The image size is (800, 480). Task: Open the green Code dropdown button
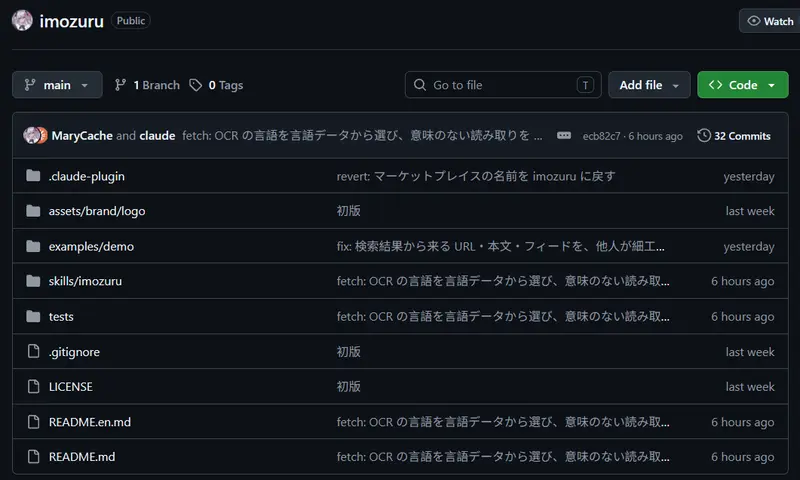point(742,85)
